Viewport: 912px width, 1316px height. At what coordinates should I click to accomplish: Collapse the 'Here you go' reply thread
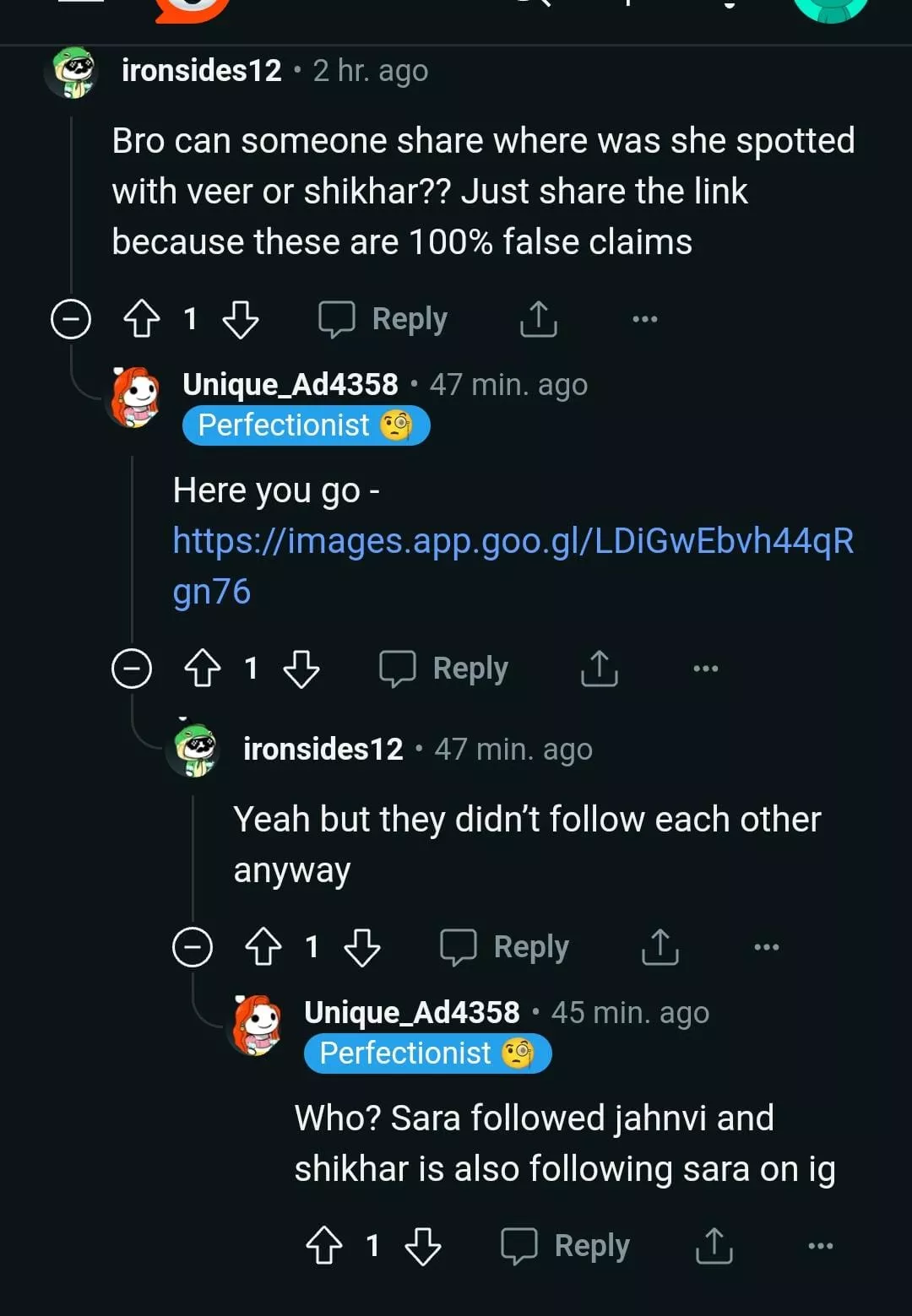tap(132, 669)
